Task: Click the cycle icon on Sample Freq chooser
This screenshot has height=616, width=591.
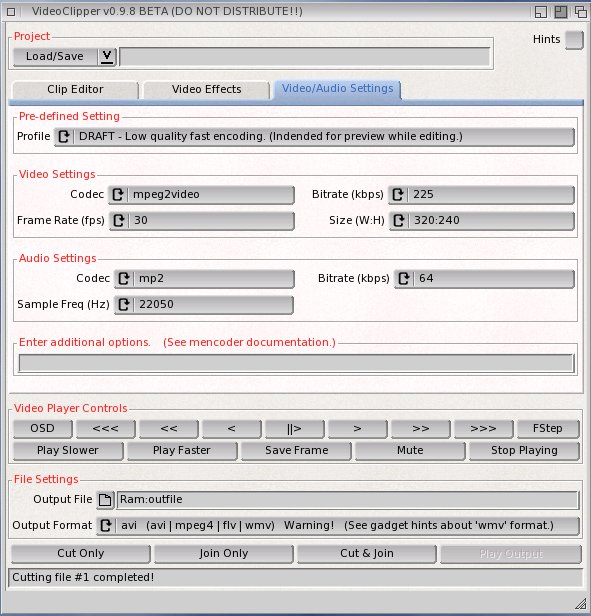Action: [124, 305]
